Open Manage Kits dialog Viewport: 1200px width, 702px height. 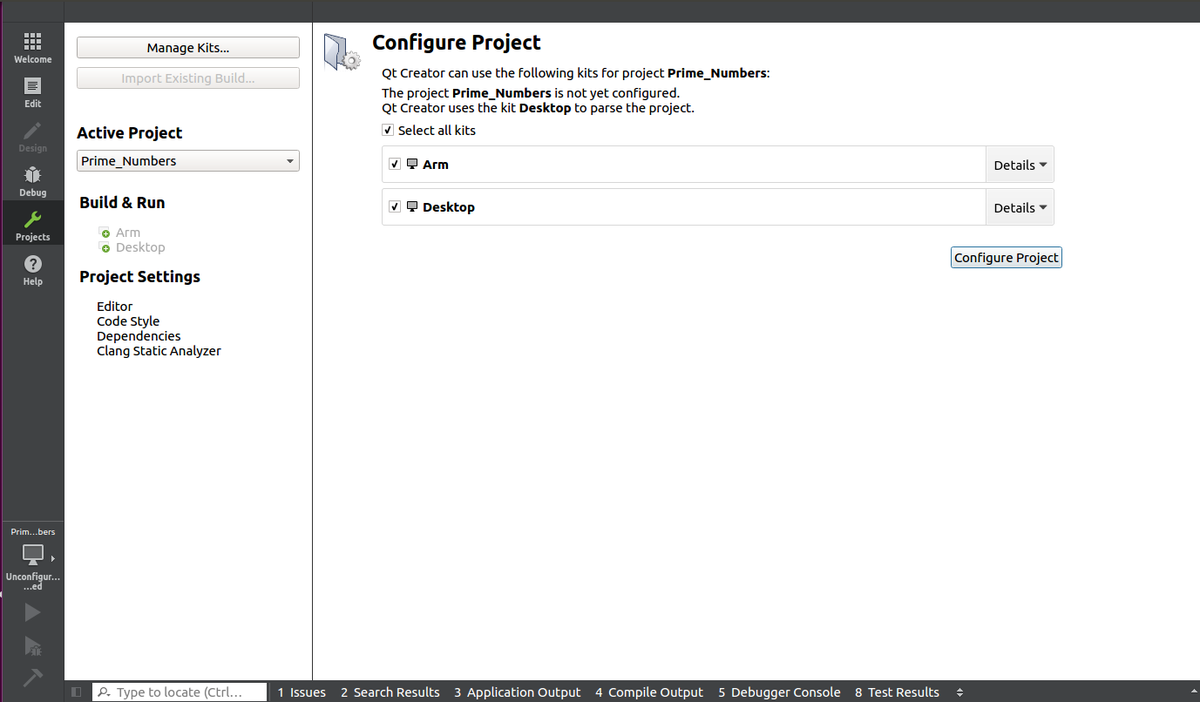point(187,47)
